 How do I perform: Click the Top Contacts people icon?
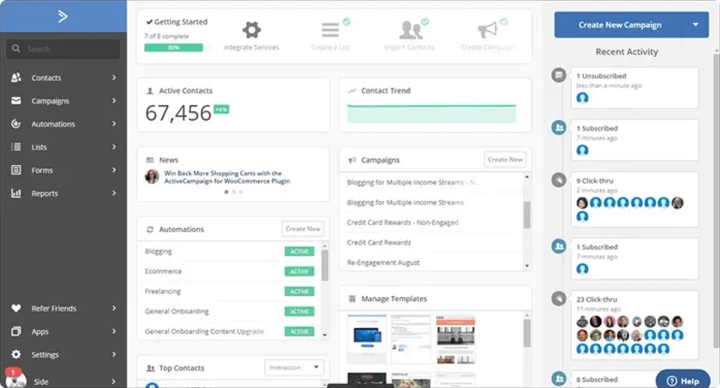[x=150, y=368]
